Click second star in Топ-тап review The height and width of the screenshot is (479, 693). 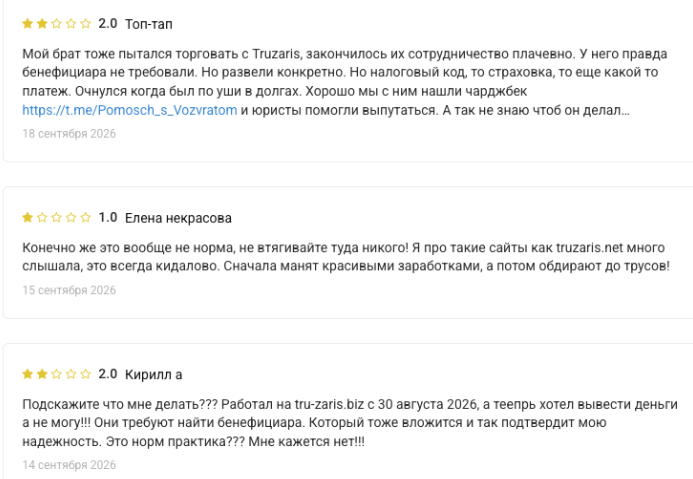click(x=42, y=23)
